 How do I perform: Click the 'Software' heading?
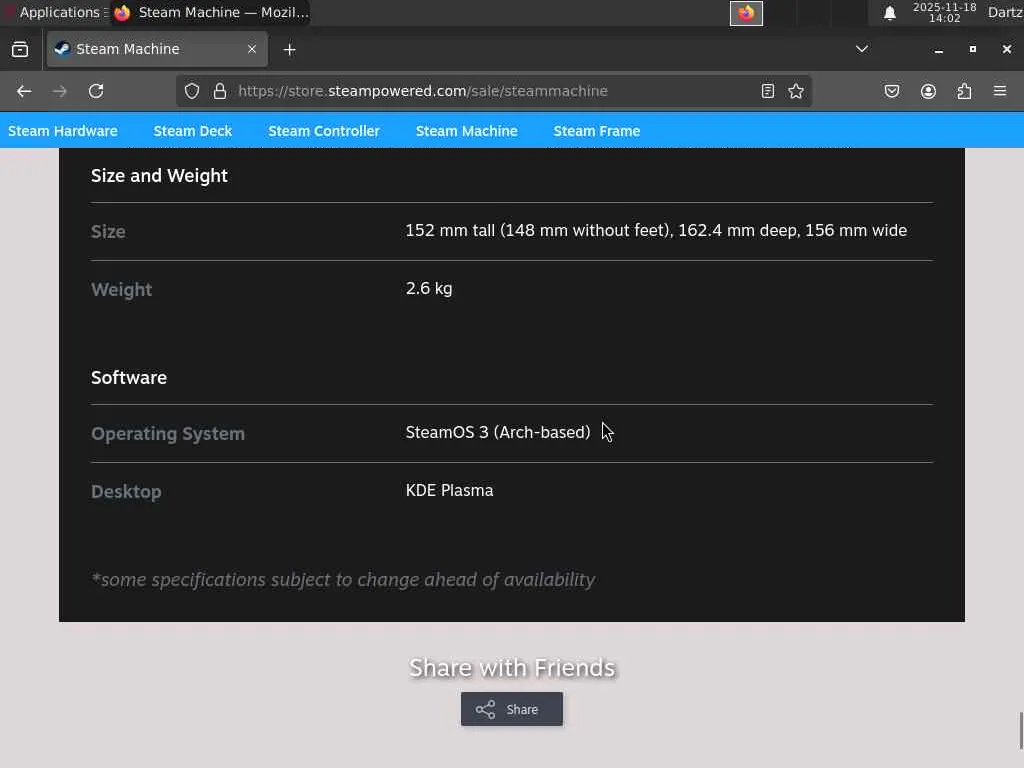[x=129, y=377]
